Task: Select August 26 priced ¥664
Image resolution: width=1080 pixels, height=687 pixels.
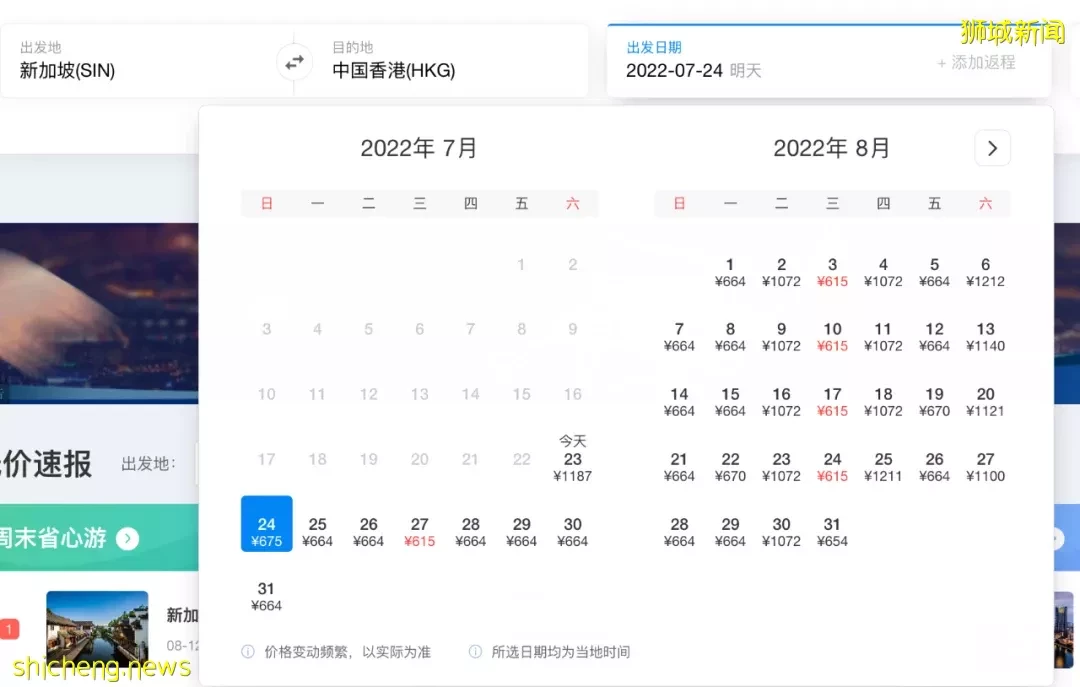Action: tap(934, 466)
